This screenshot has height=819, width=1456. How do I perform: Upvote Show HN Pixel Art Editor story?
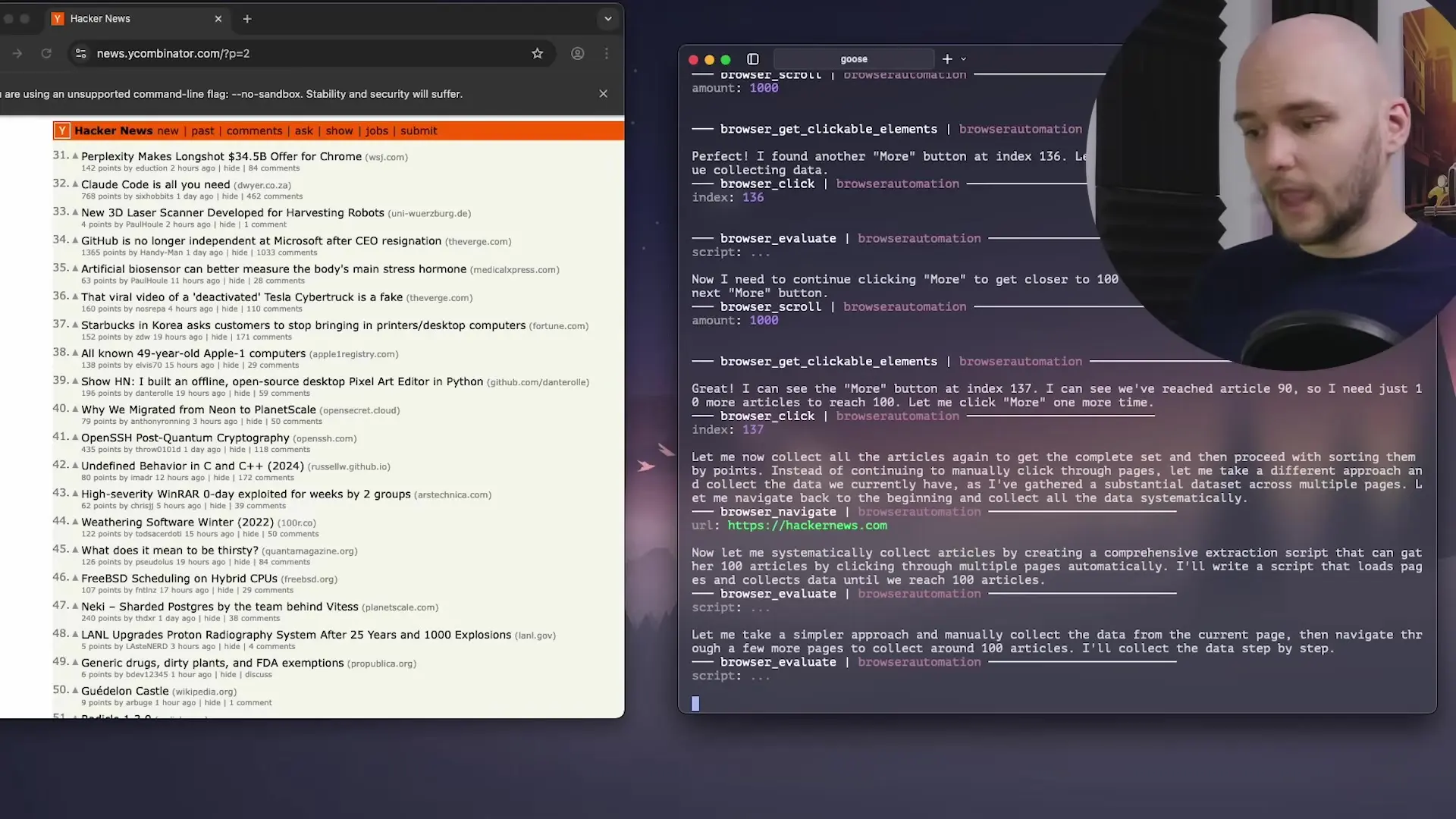click(x=75, y=381)
